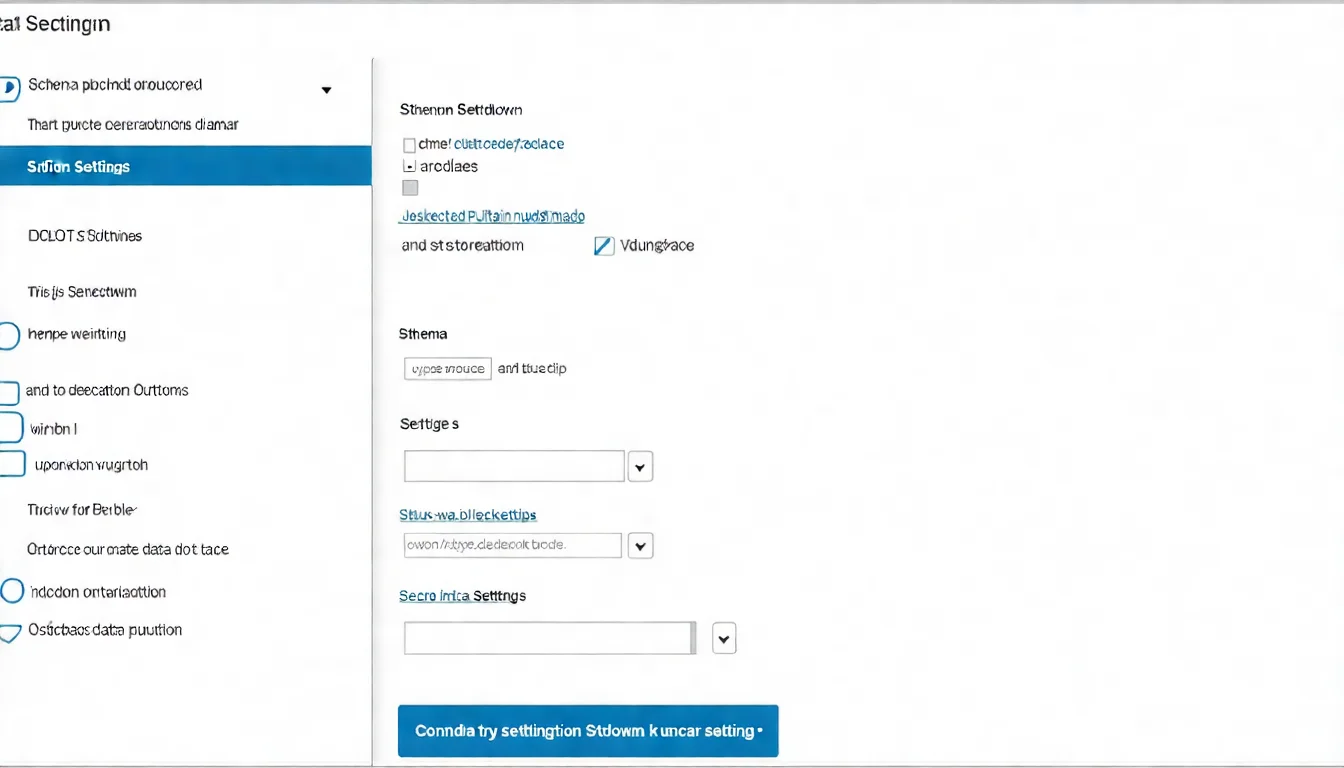Open the dropdown under Secro lmta Settings

coord(724,638)
